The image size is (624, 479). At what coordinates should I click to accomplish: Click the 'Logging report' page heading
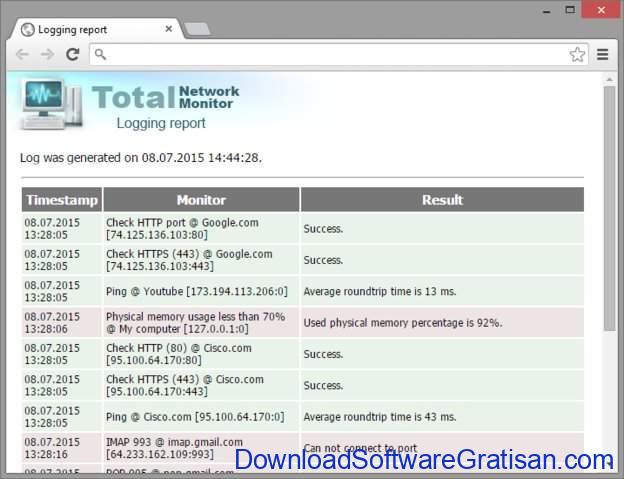tap(161, 123)
